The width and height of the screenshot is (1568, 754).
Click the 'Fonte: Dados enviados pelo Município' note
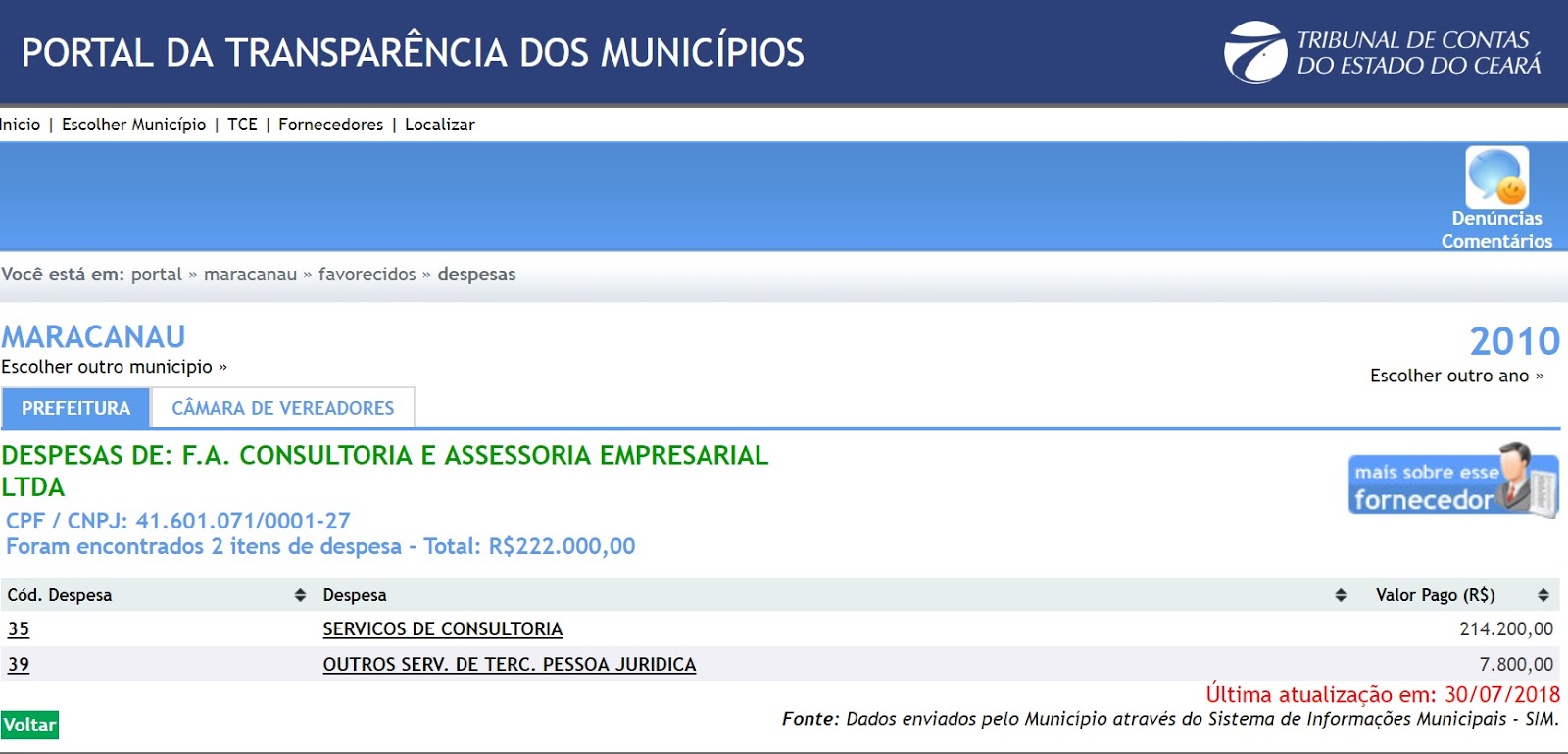[x=1170, y=719]
